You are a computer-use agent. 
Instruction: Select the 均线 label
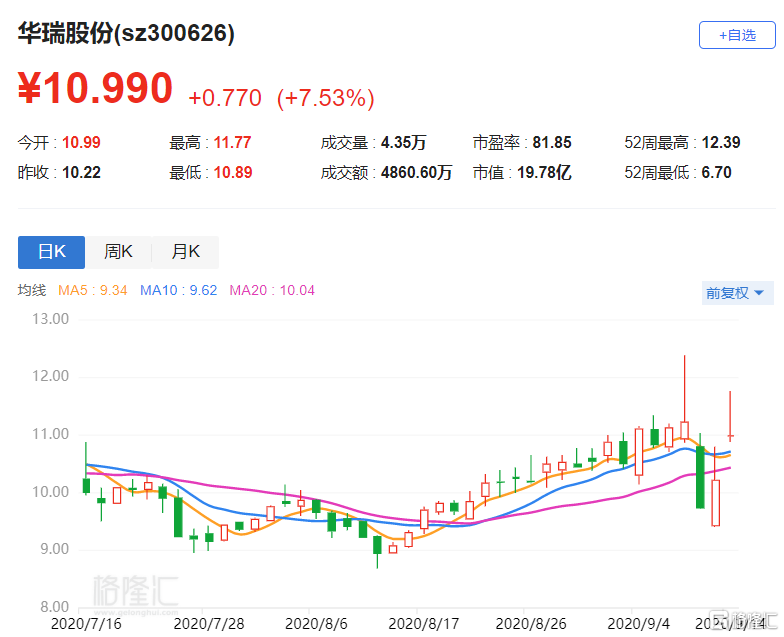click(32, 290)
